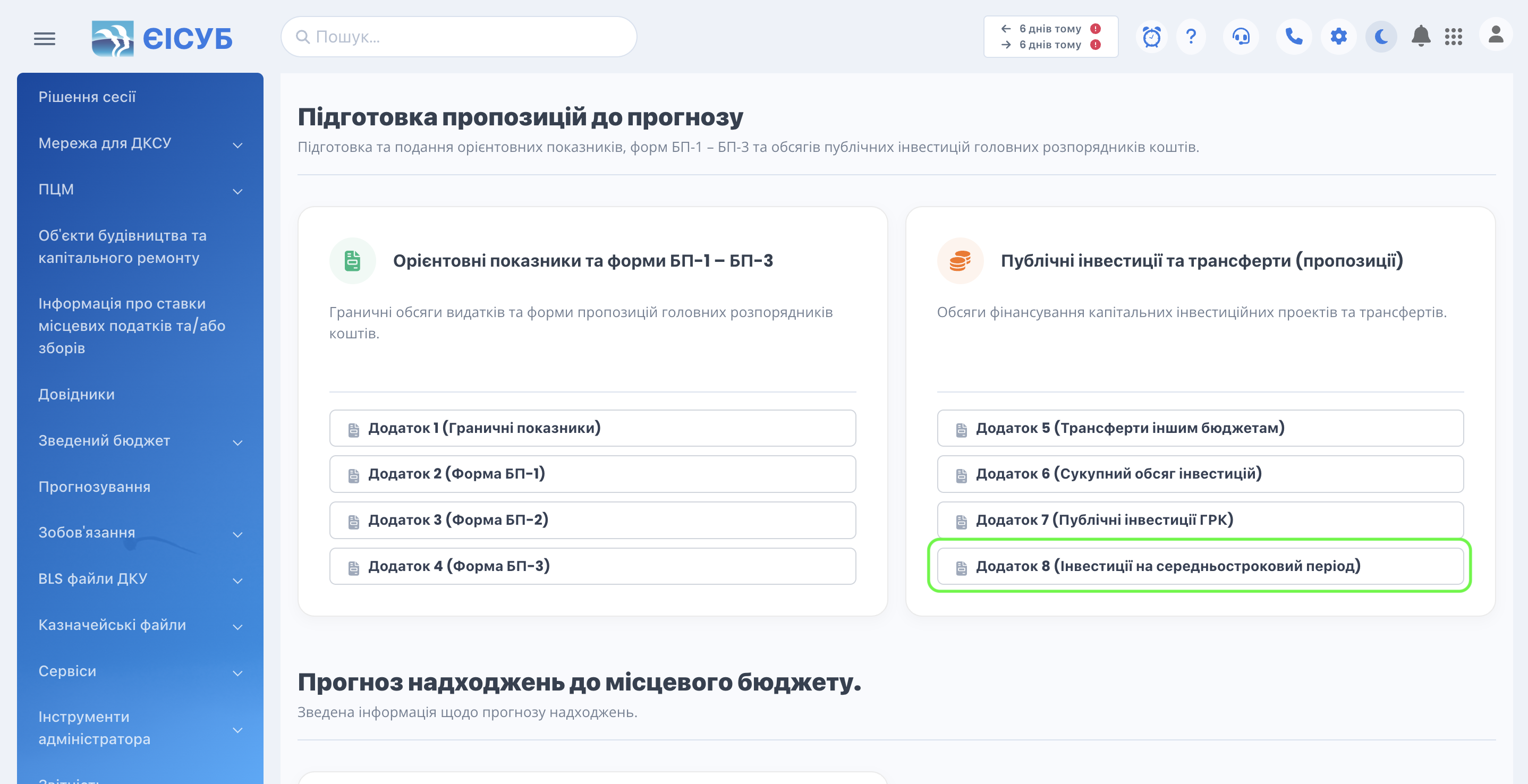Click file icon beside Додаток 4
This screenshot has width=1528, height=784.
(353, 568)
